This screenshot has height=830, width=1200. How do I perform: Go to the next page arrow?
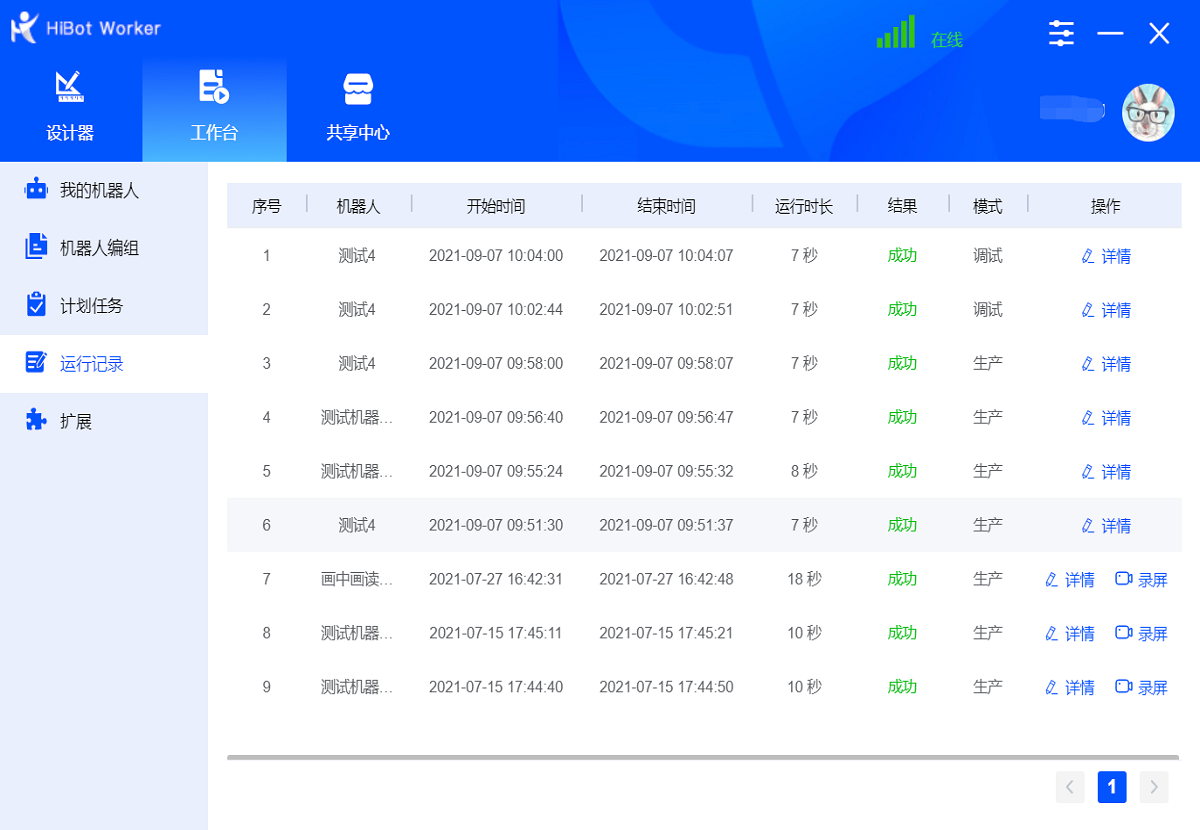click(x=1154, y=787)
